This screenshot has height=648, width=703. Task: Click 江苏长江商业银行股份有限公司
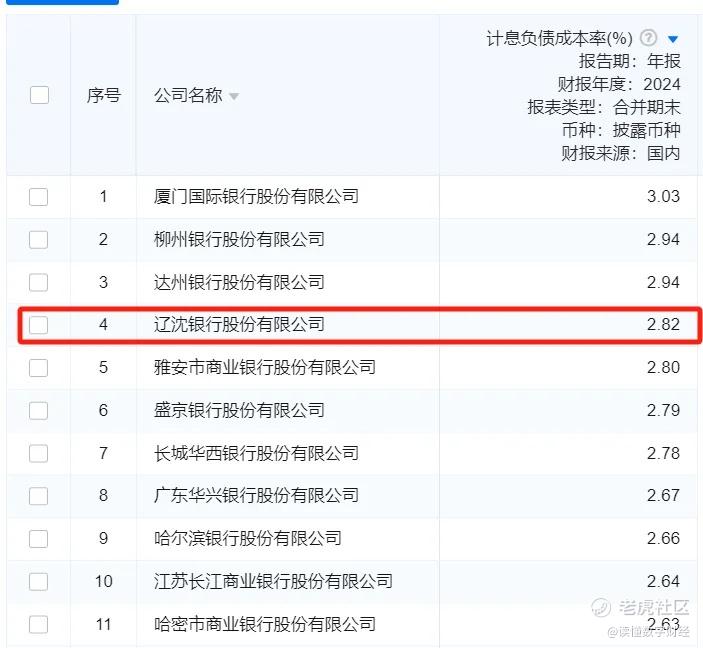pos(273,581)
